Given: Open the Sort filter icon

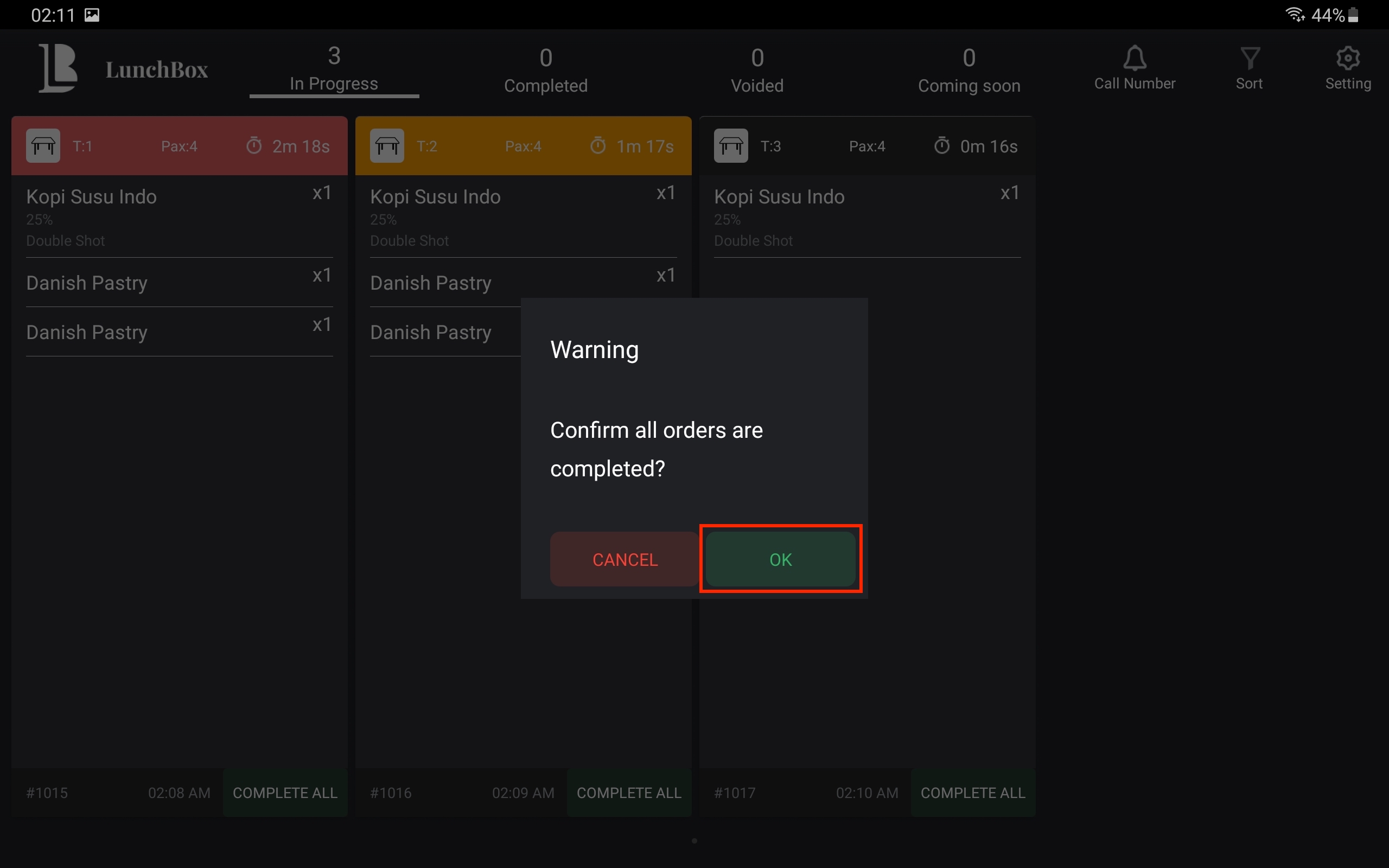Looking at the screenshot, I should 1249,59.
